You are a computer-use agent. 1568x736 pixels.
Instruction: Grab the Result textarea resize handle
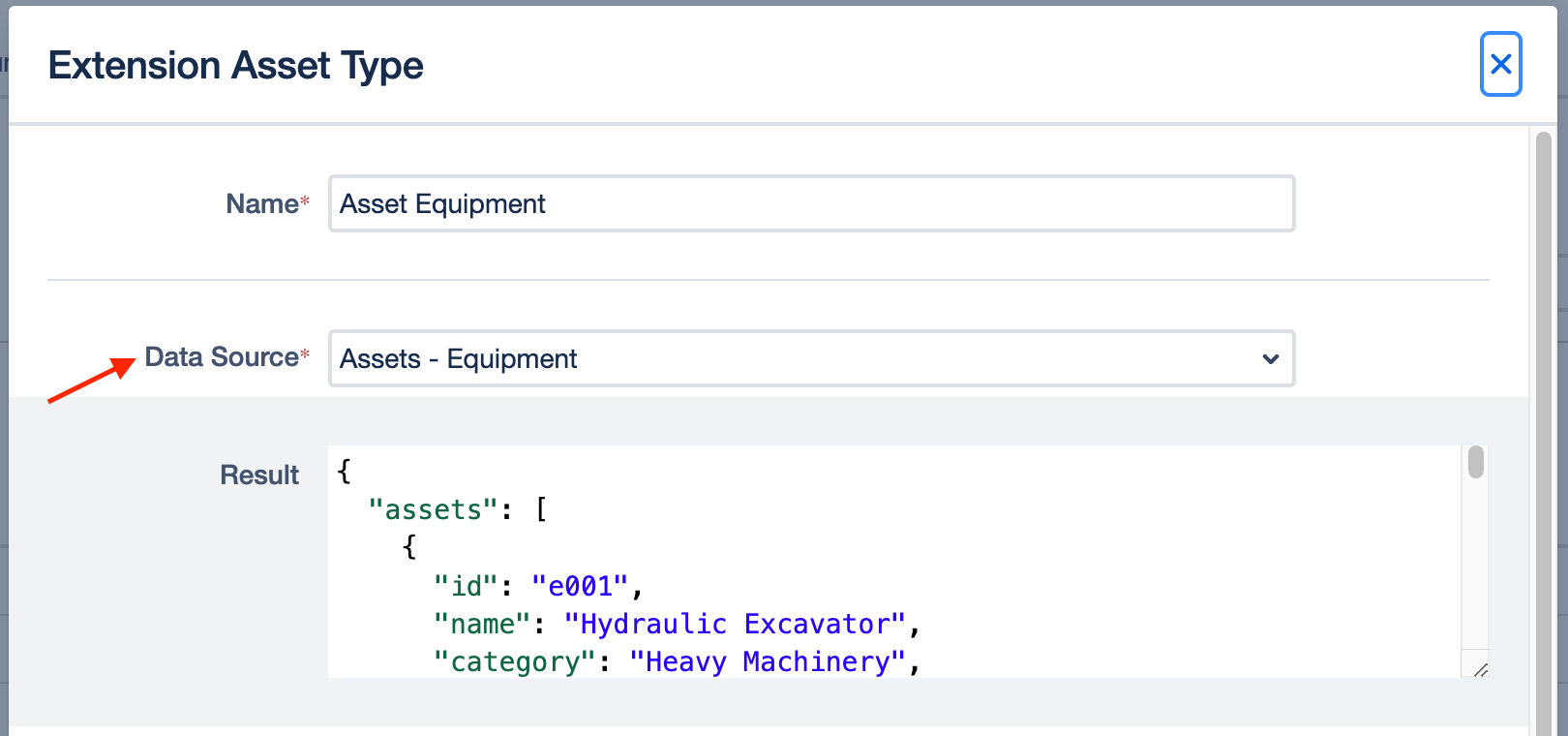pyautogui.click(x=1480, y=669)
